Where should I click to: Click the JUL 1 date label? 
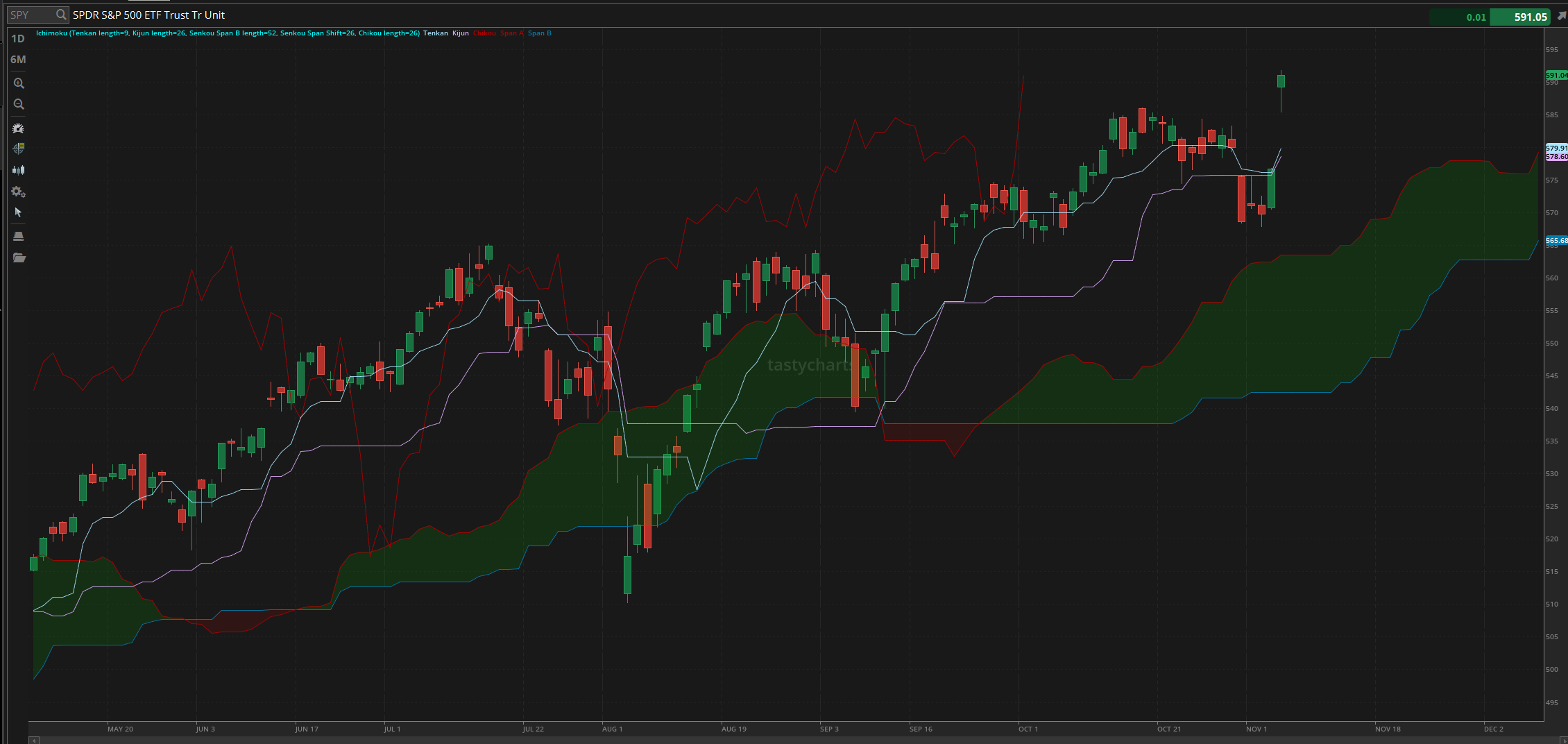pyautogui.click(x=392, y=729)
